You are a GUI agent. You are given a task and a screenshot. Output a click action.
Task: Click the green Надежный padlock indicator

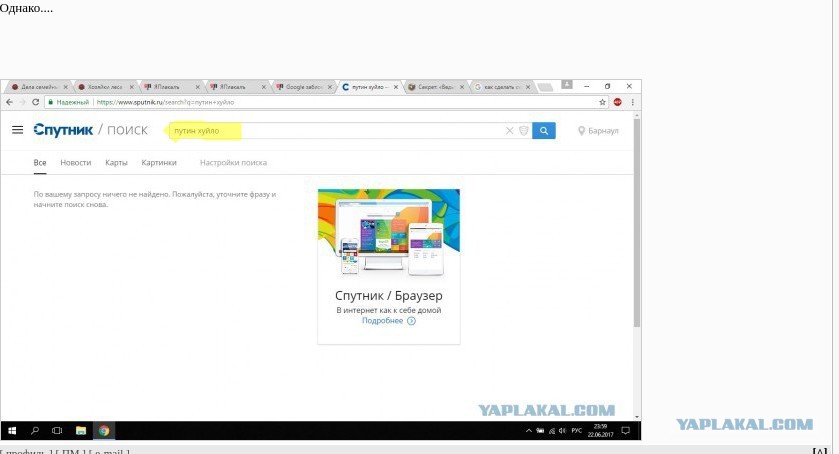[68, 102]
